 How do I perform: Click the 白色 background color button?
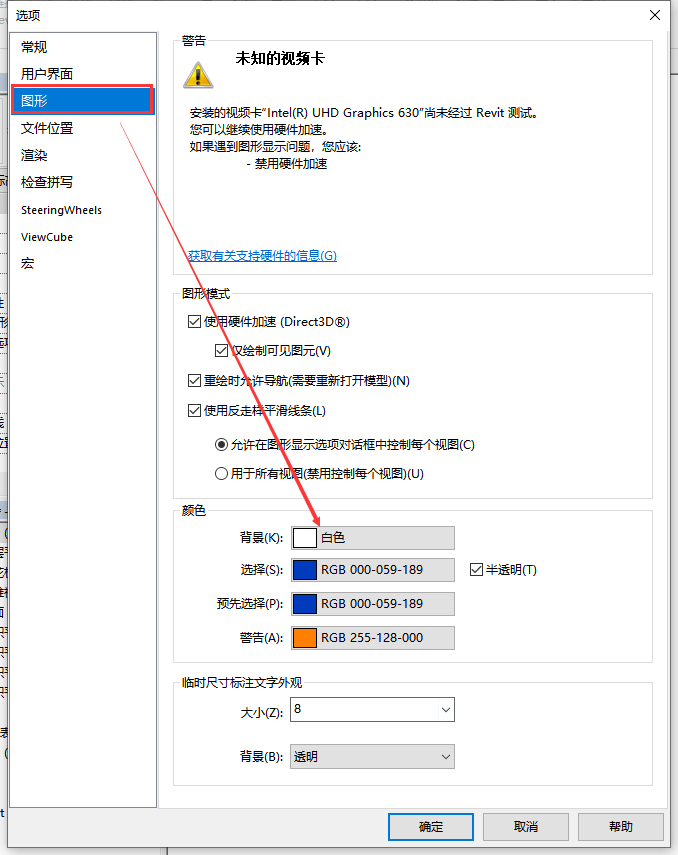[x=373, y=538]
